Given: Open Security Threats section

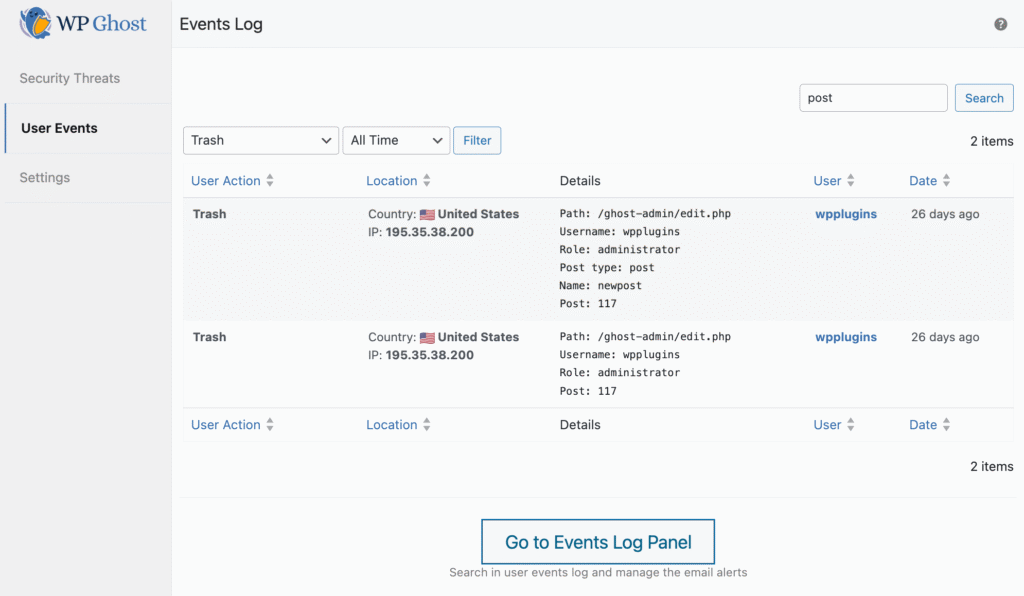Looking at the screenshot, I should 70,78.
